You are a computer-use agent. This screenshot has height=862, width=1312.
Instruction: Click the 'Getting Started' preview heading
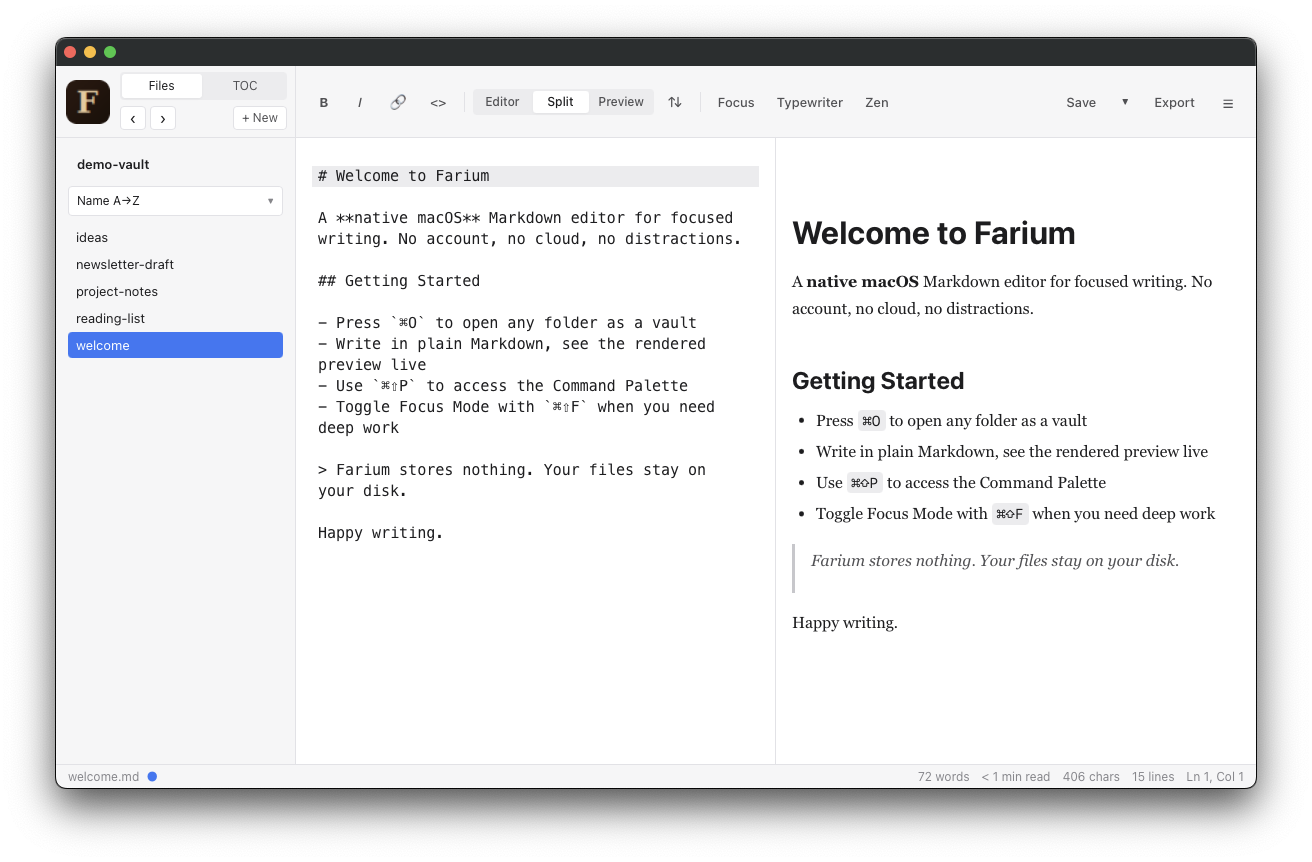tap(878, 381)
